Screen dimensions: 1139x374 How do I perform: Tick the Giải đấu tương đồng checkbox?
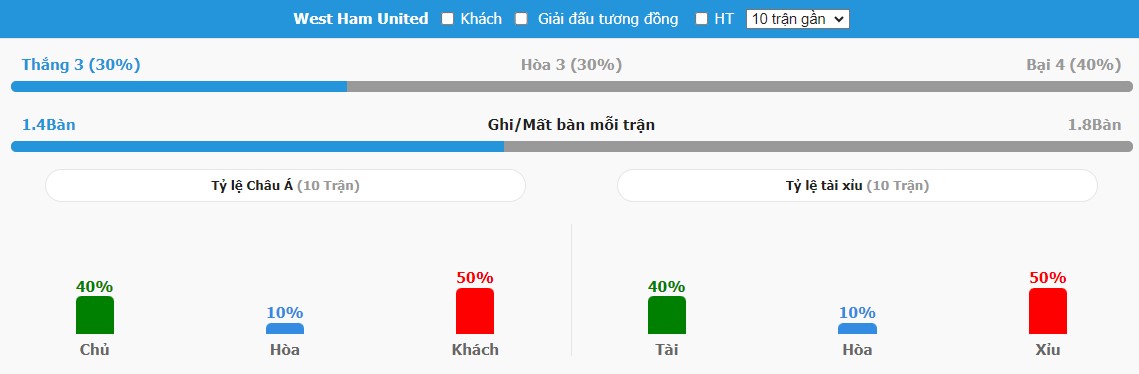(521, 19)
